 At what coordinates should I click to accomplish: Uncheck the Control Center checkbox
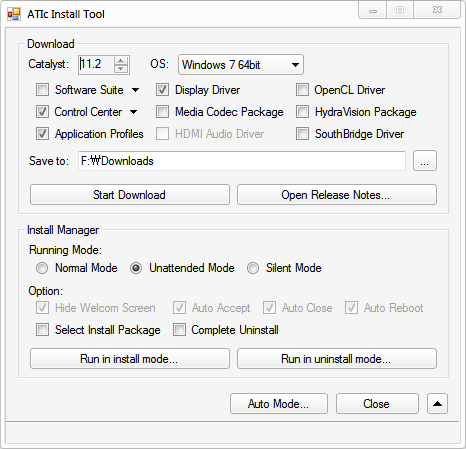click(x=42, y=112)
